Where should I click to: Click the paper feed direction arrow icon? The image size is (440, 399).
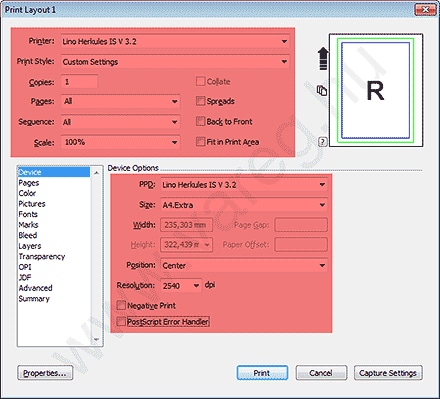[x=323, y=58]
